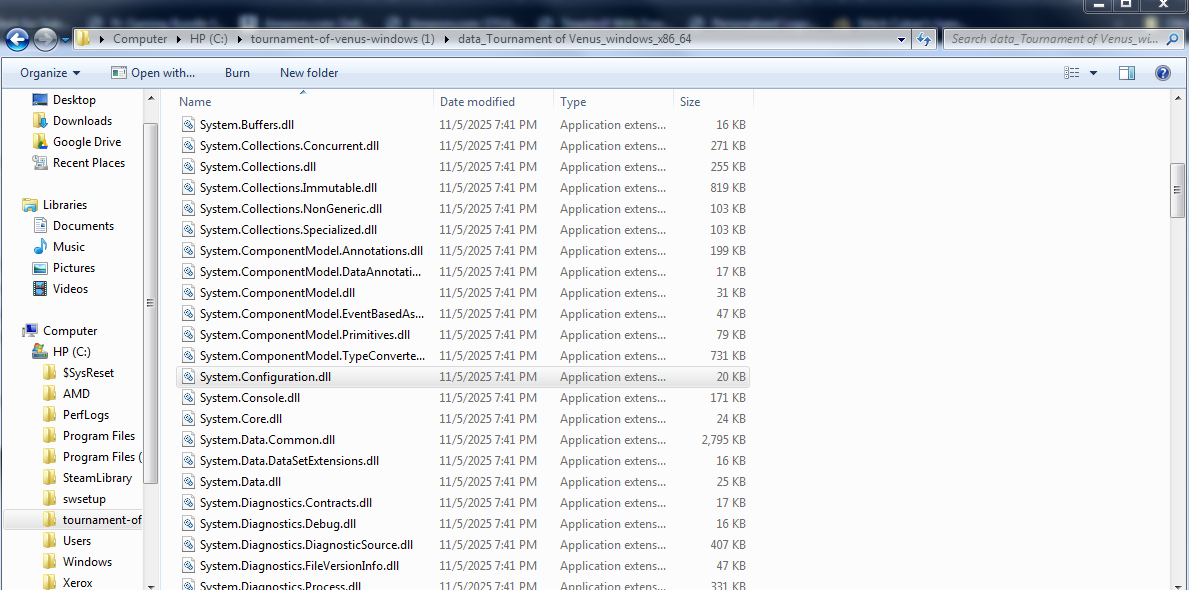Select Computer in the address breadcrumb
Viewport: 1189px width, 590px height.
coord(140,39)
